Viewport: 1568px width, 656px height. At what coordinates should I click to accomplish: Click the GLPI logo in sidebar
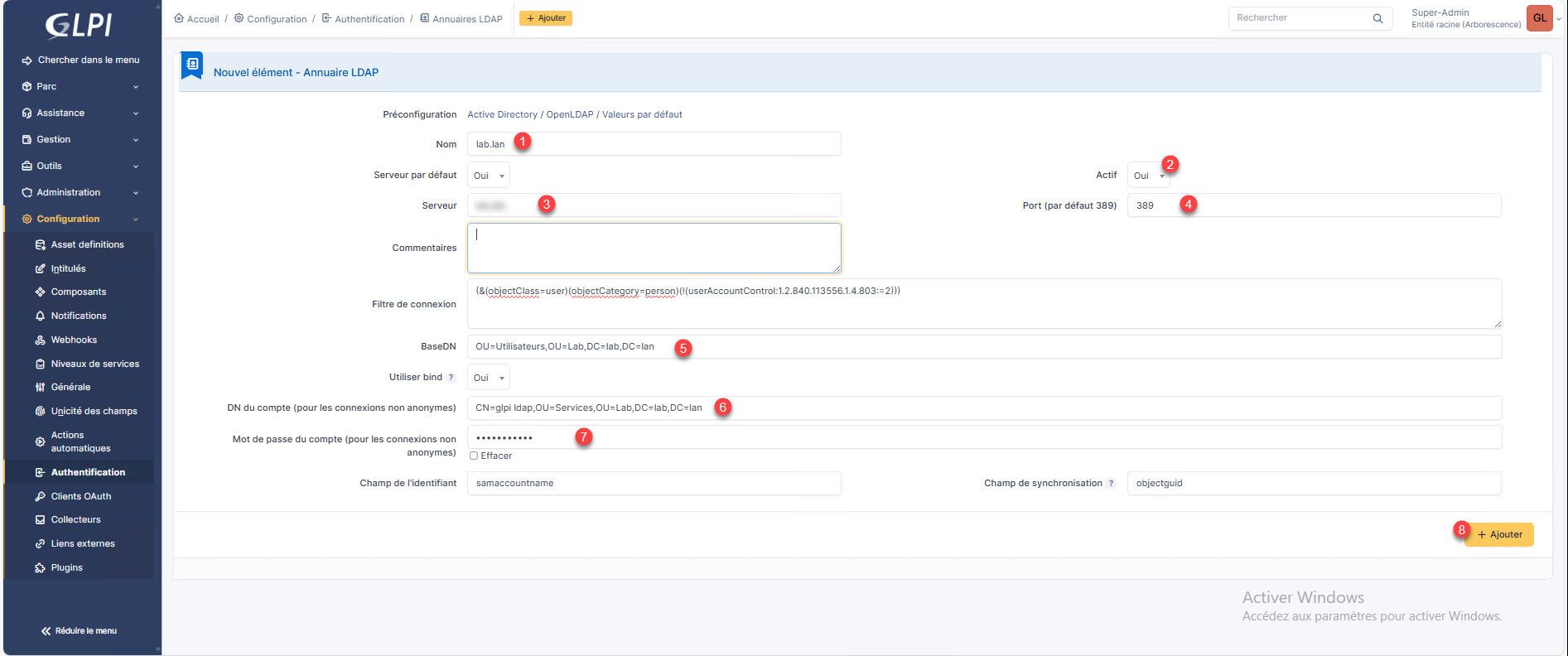pos(79,26)
